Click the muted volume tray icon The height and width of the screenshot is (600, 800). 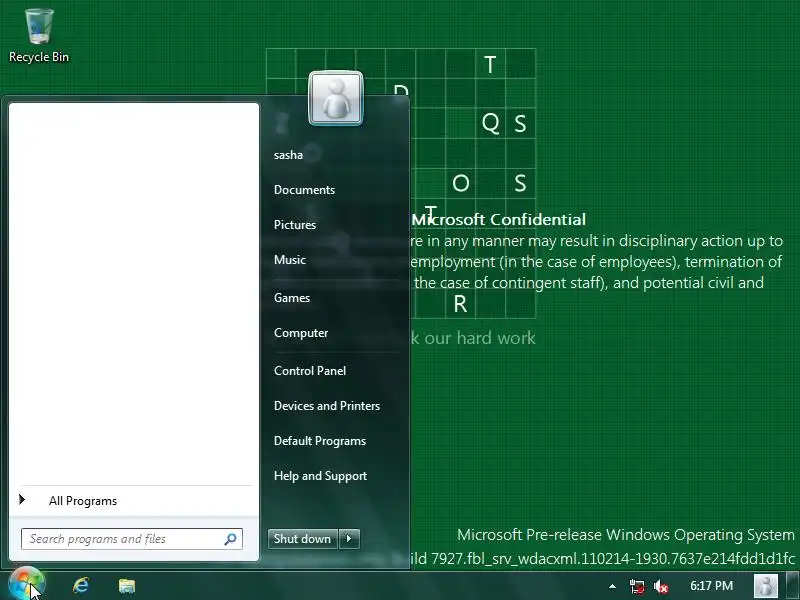[x=661, y=587]
